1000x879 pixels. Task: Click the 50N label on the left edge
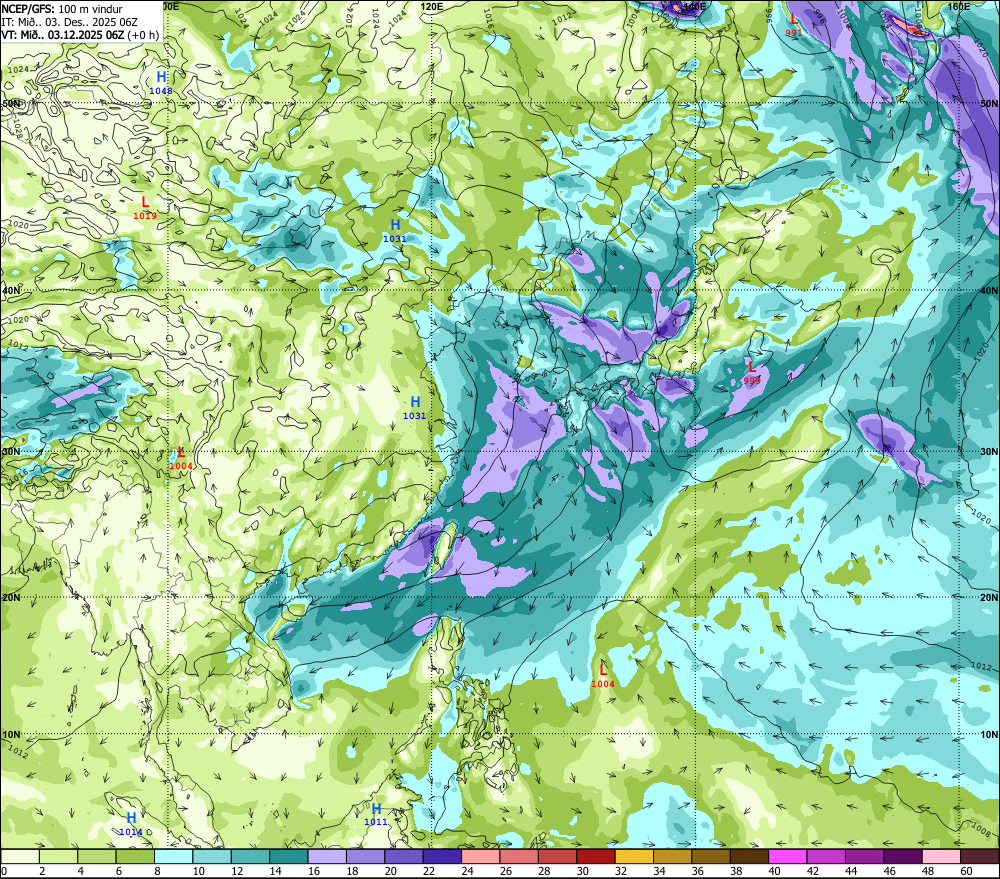point(11,103)
